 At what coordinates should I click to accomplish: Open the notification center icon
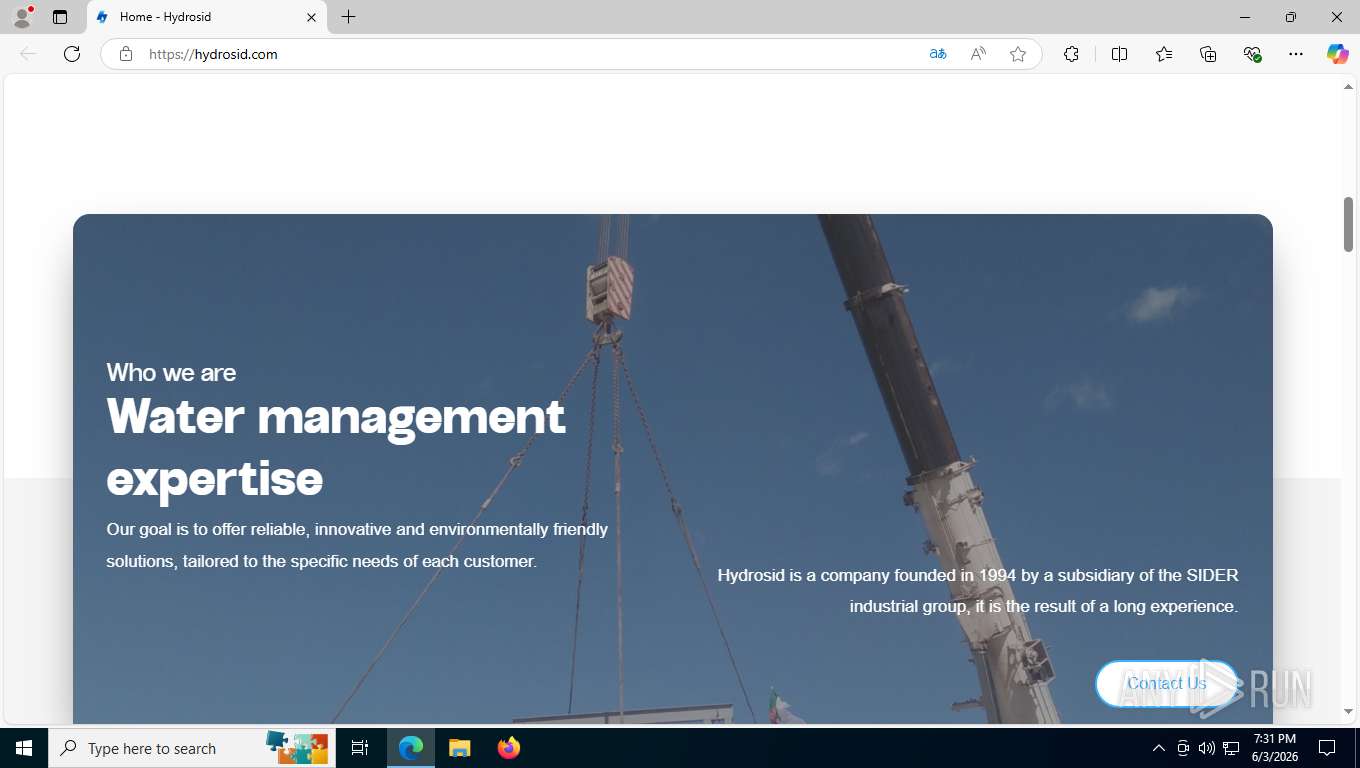pyautogui.click(x=1327, y=748)
